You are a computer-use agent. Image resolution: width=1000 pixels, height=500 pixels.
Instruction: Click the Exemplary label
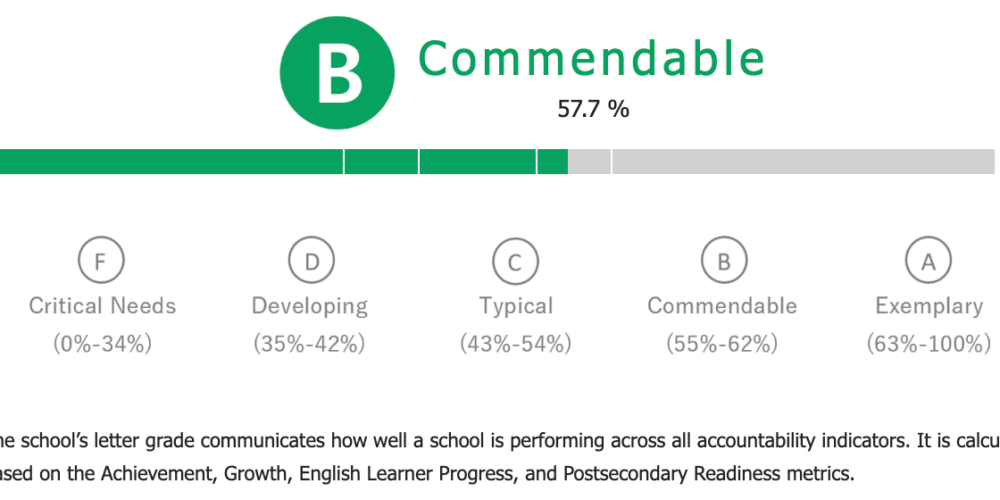(x=929, y=307)
